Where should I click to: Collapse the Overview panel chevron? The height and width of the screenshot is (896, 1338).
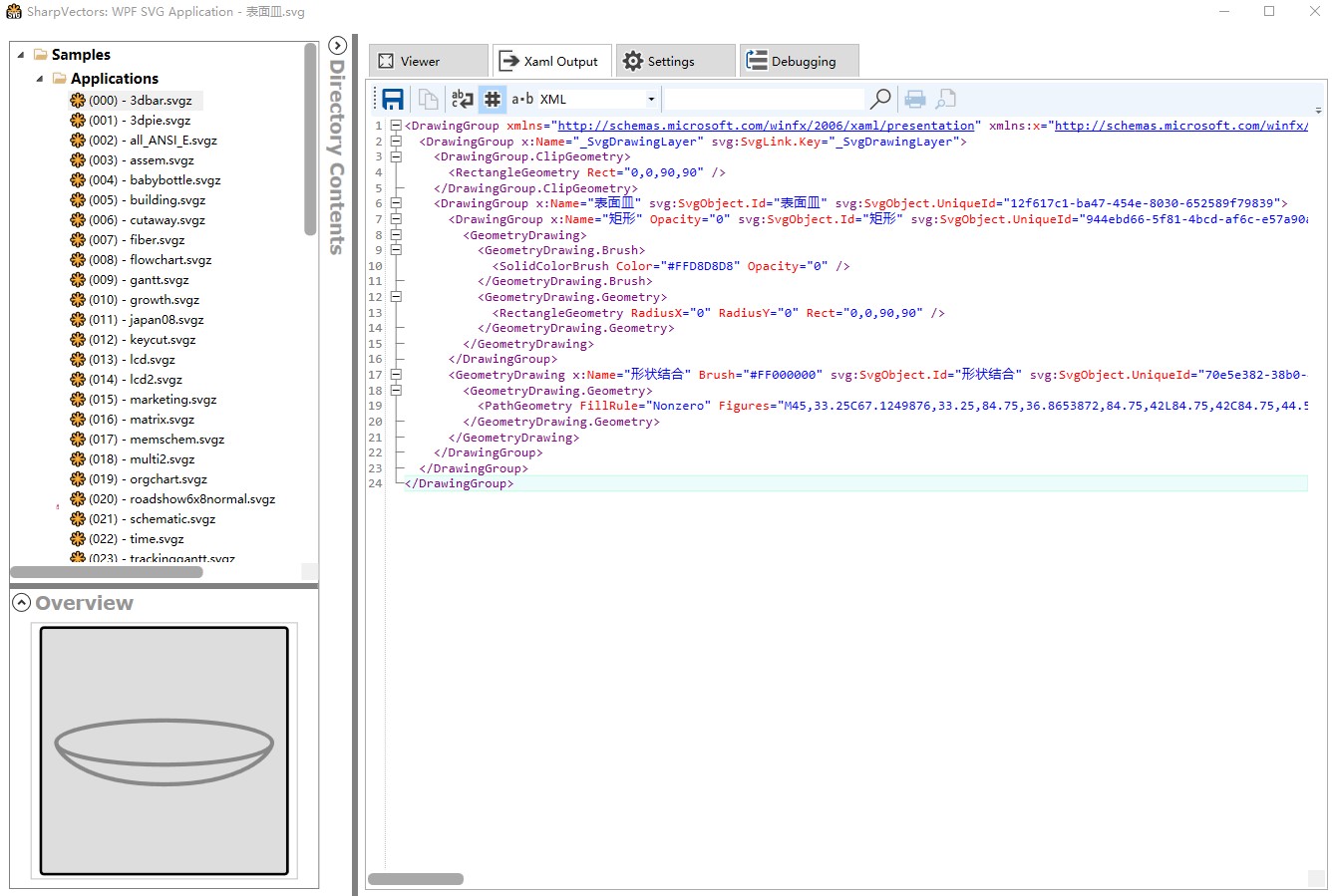point(21,602)
